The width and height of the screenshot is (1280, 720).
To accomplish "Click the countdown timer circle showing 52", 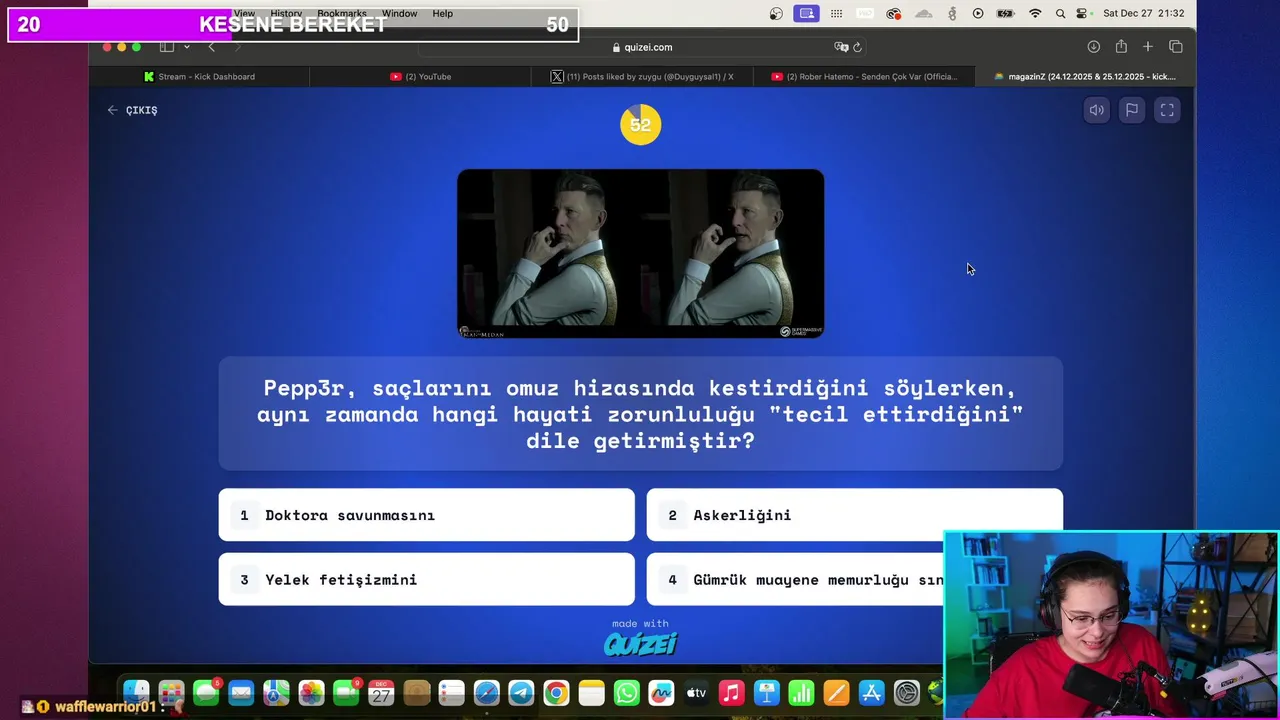I will [x=640, y=125].
